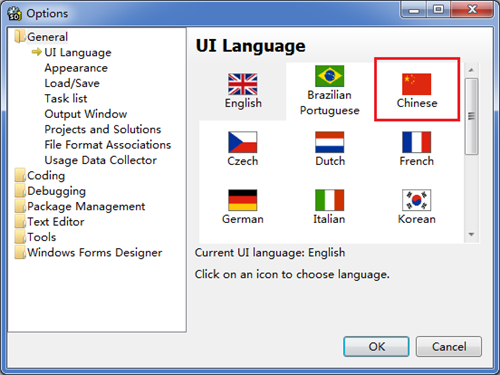
Task: Expand the Debugging folder
Action: pyautogui.click(x=20, y=191)
